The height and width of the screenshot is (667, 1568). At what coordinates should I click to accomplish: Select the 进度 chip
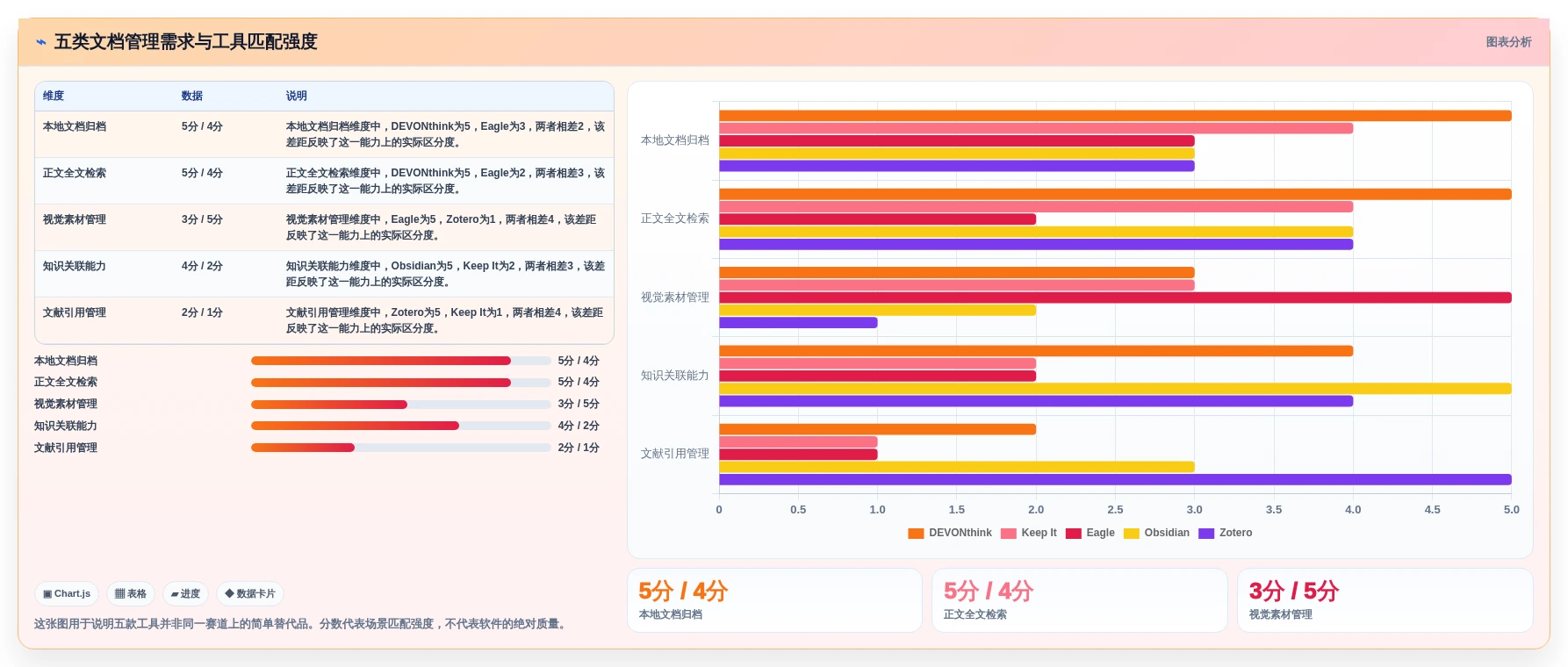coord(185,594)
